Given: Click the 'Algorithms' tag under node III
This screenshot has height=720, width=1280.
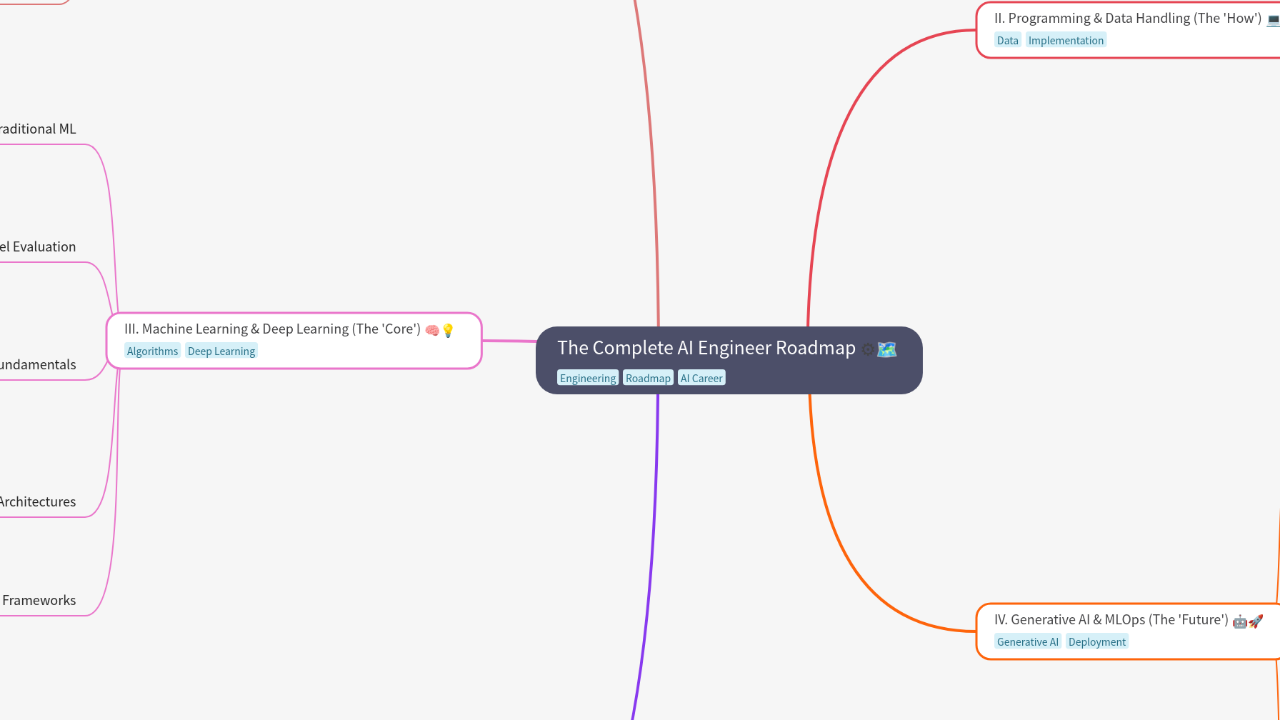Looking at the screenshot, I should click(x=152, y=351).
